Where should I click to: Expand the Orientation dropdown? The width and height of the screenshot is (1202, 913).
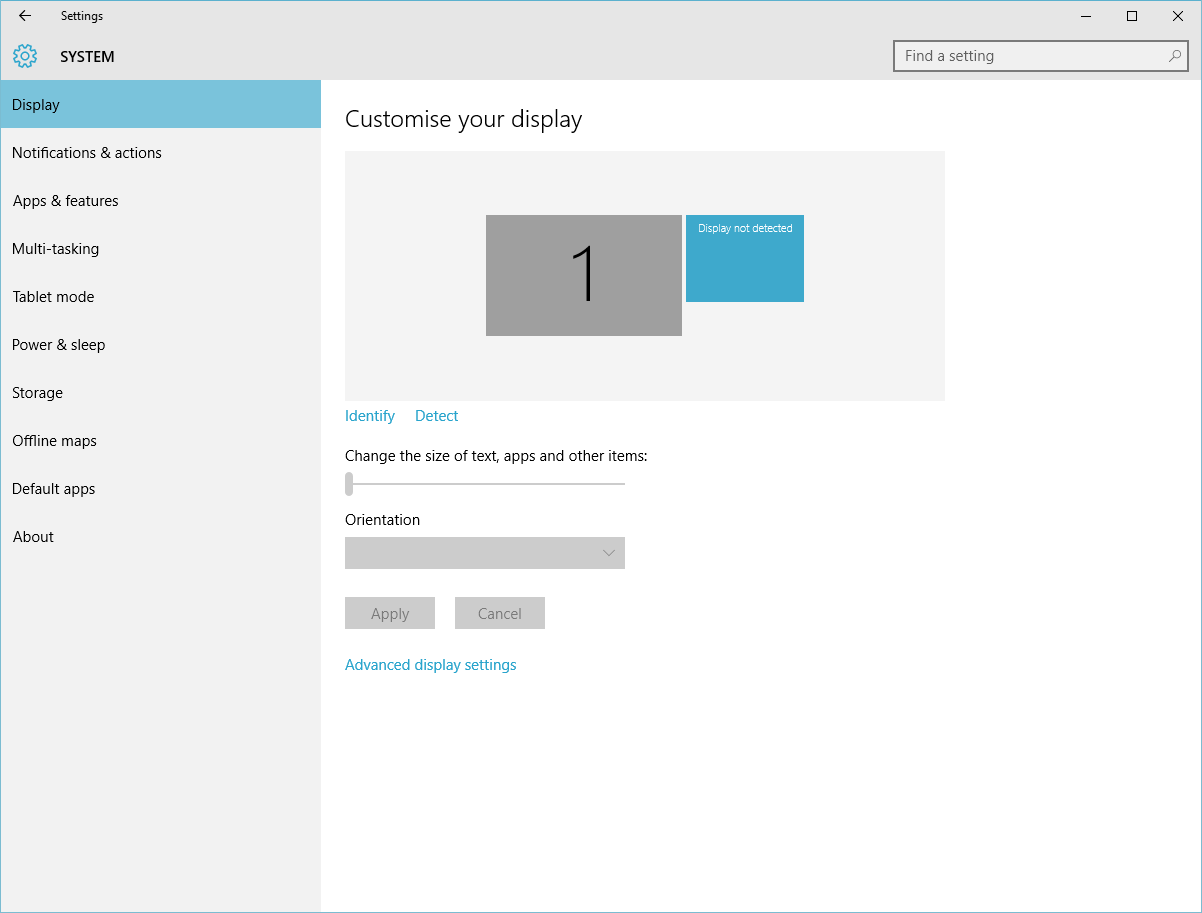pyautogui.click(x=485, y=553)
